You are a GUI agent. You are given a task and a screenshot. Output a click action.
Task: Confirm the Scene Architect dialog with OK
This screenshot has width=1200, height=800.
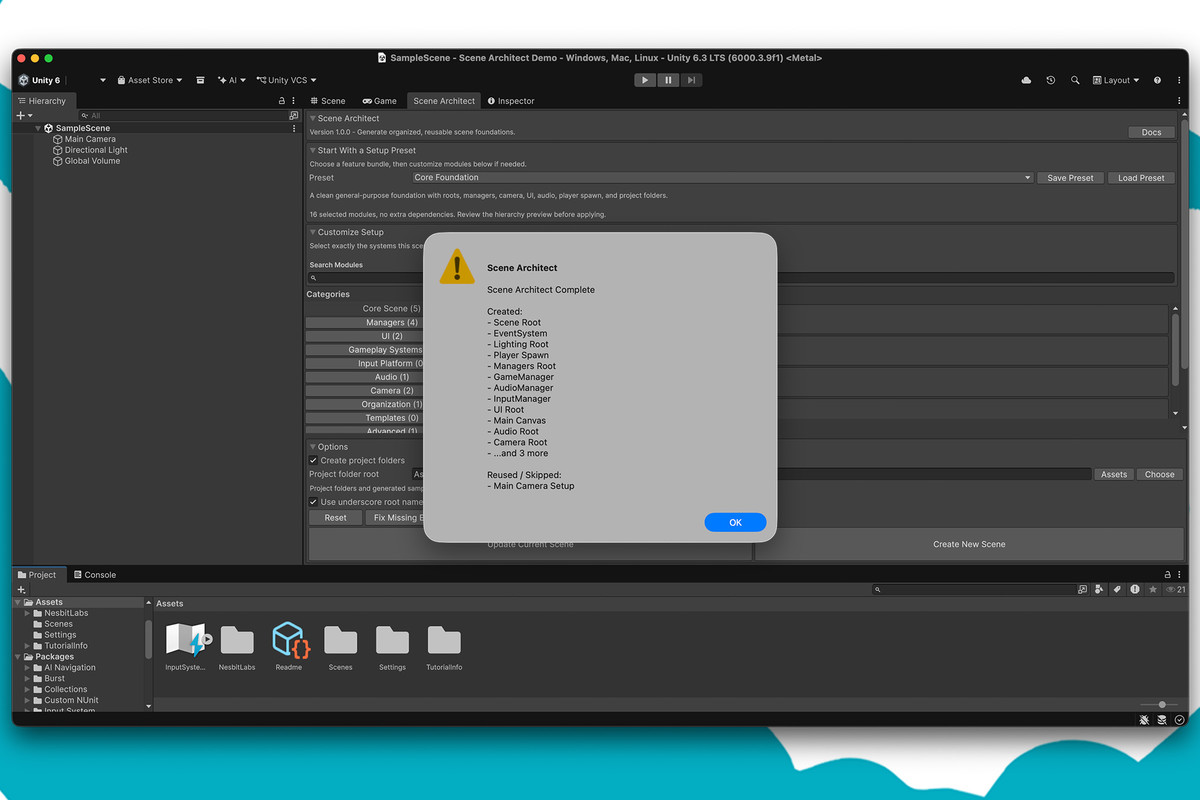tap(735, 522)
